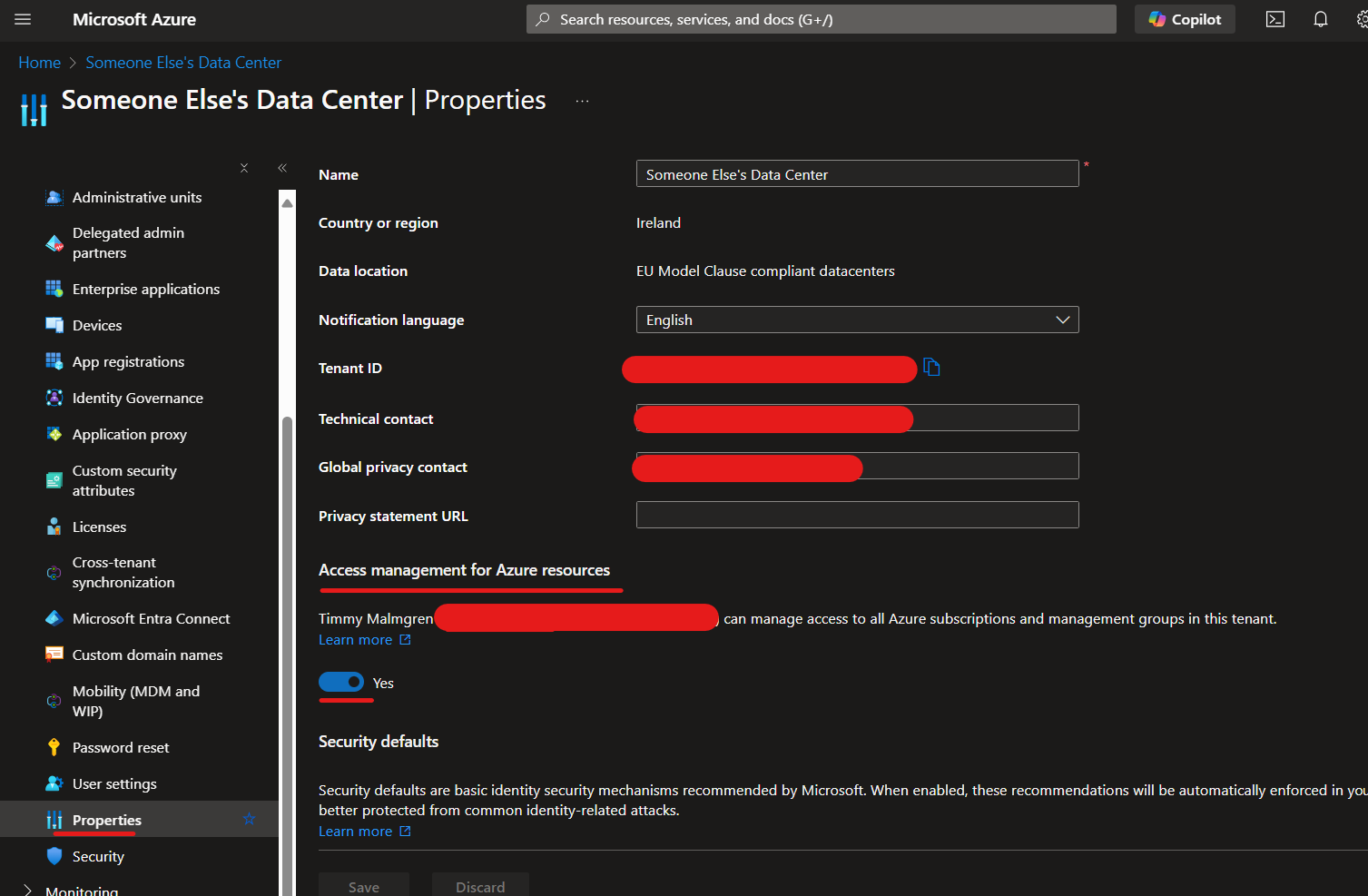The height and width of the screenshot is (896, 1368).
Task: Click the Licenses icon
Action: [54, 527]
